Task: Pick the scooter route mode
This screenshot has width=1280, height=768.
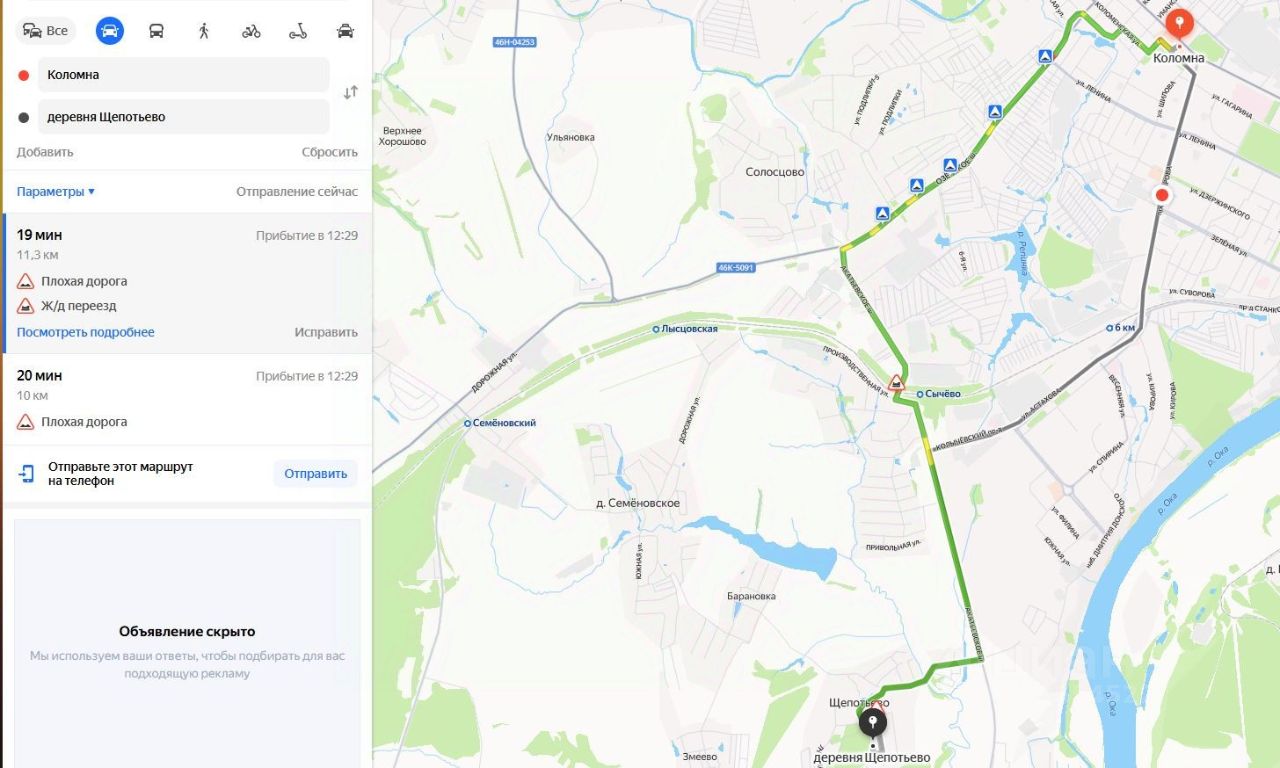Action: [x=298, y=31]
